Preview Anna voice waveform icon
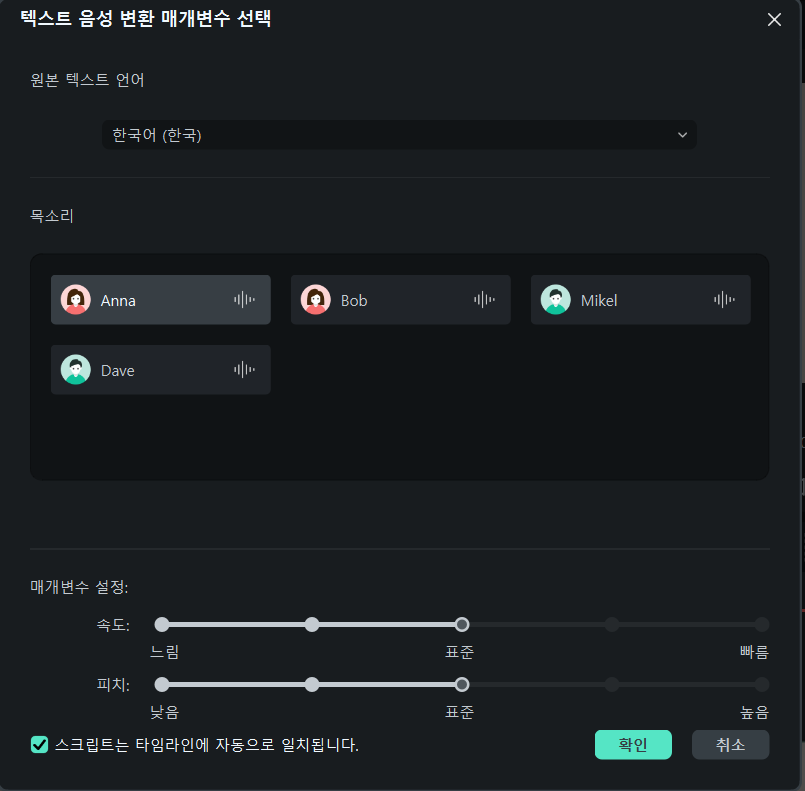The height and width of the screenshot is (791, 805). pos(244,299)
